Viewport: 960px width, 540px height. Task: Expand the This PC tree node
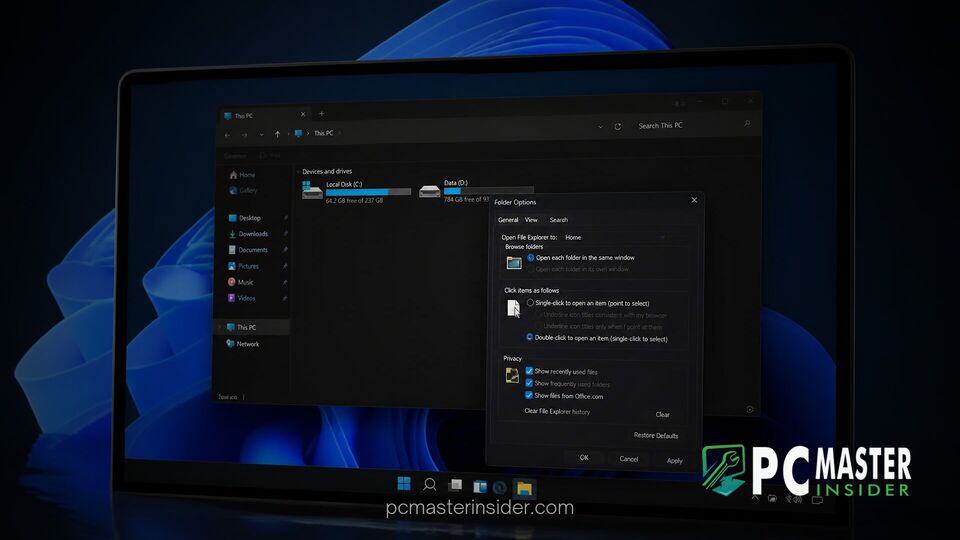click(x=220, y=328)
